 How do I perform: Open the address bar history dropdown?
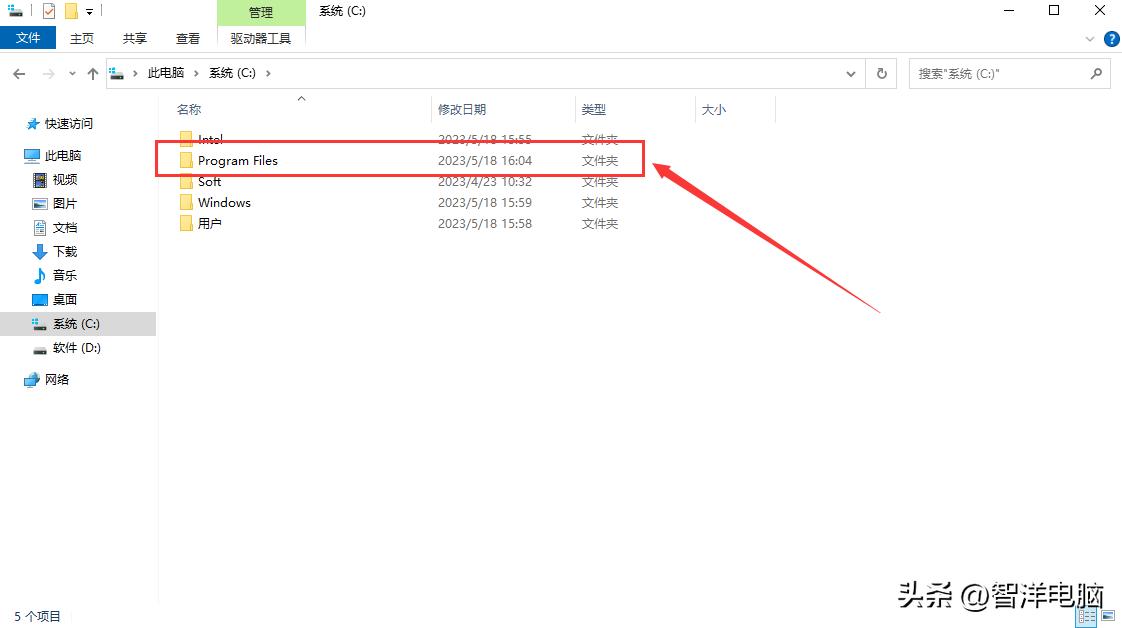pyautogui.click(x=850, y=72)
